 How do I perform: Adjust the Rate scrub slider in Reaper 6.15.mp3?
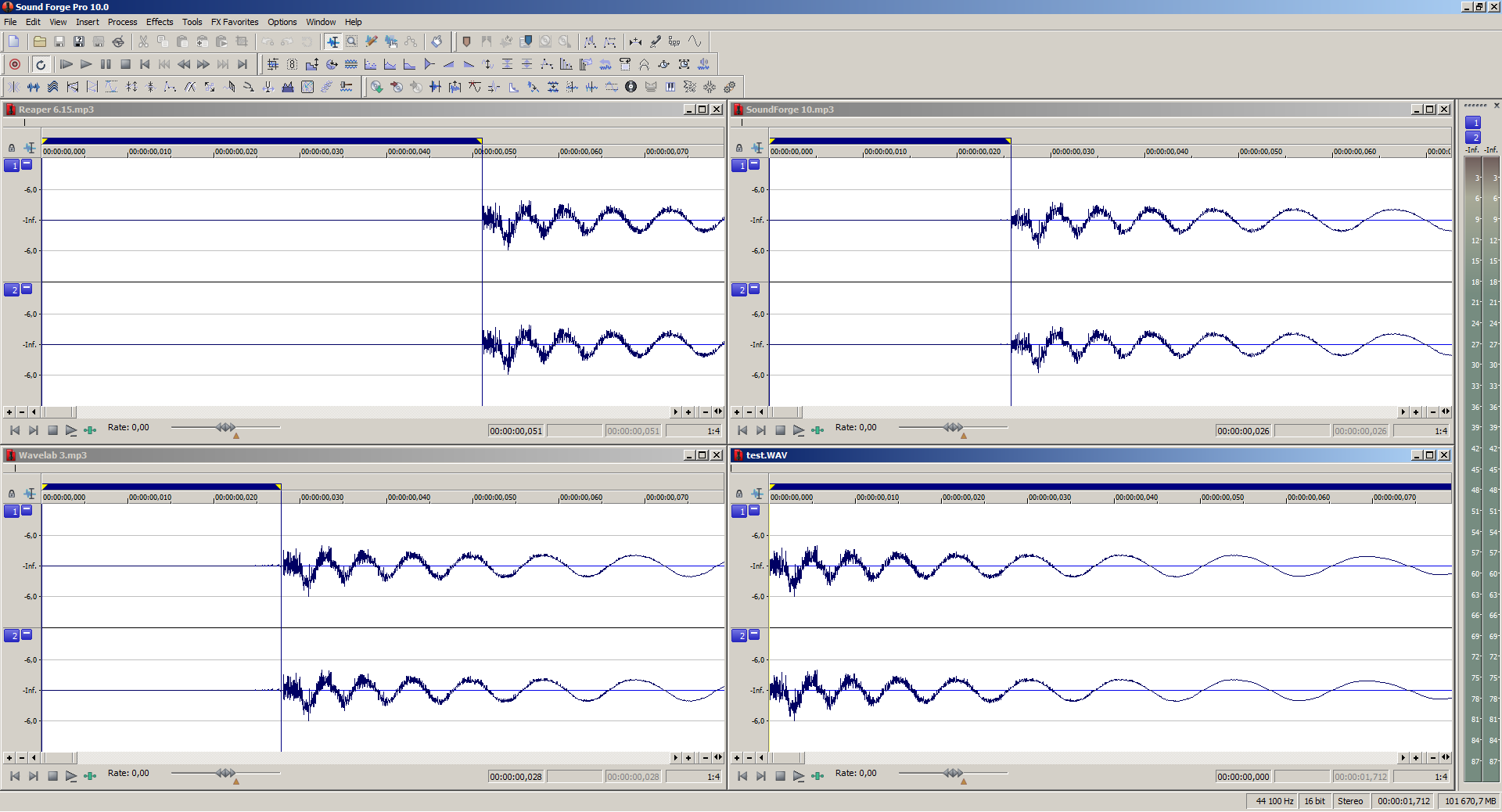pyautogui.click(x=225, y=427)
